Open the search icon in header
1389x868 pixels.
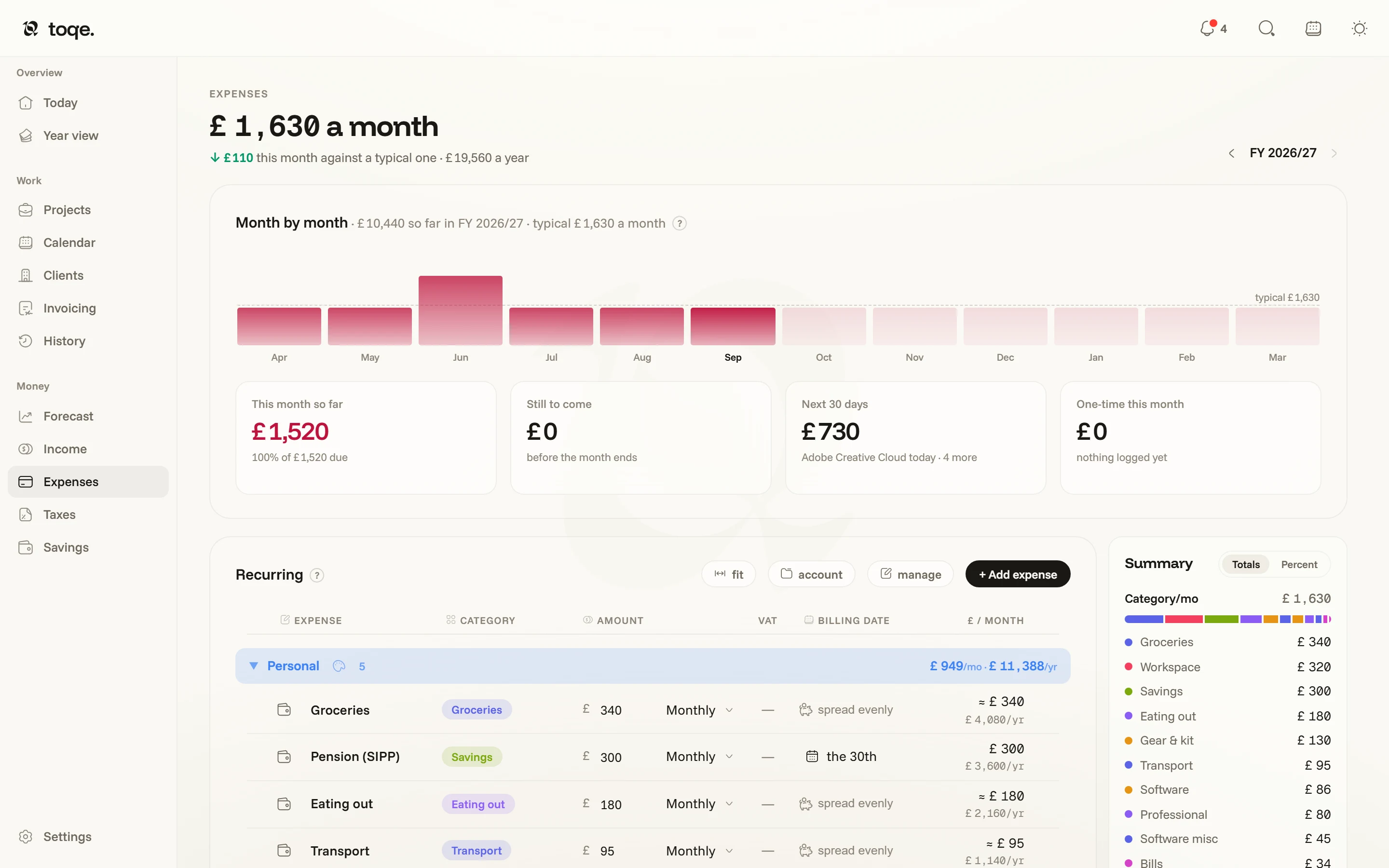pos(1266,28)
